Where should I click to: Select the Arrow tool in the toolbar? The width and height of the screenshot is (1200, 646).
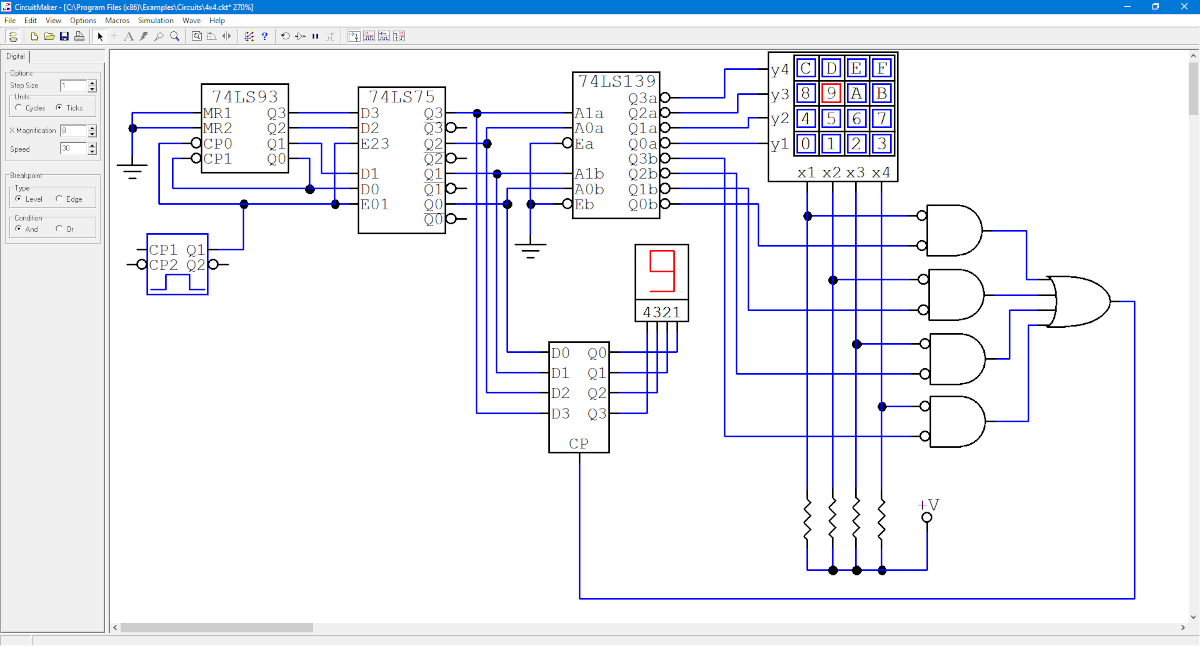pos(99,34)
